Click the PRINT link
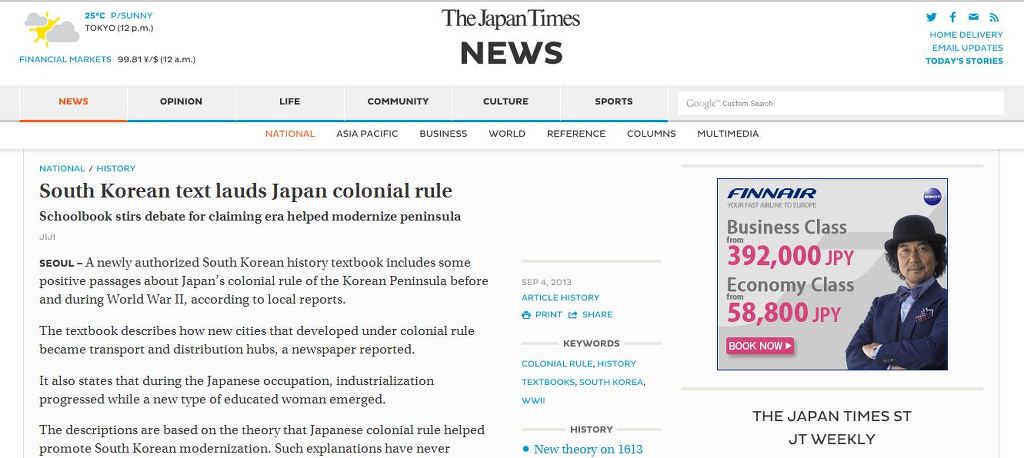The width and height of the screenshot is (1024, 458). [x=549, y=315]
